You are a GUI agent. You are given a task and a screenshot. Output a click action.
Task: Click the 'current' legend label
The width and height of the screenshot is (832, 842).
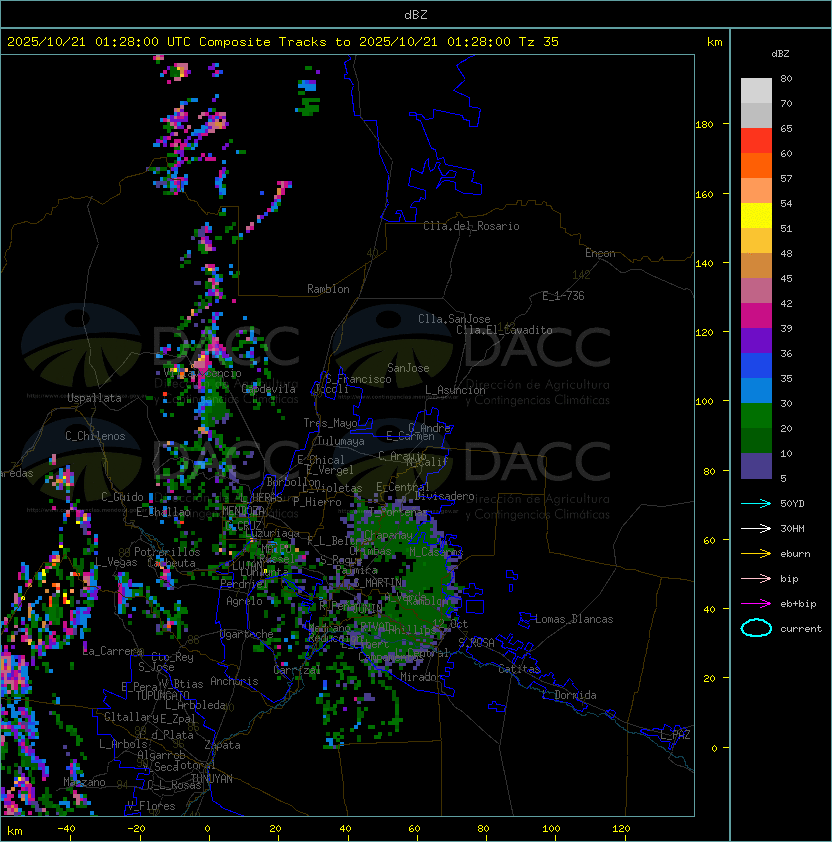(801, 629)
